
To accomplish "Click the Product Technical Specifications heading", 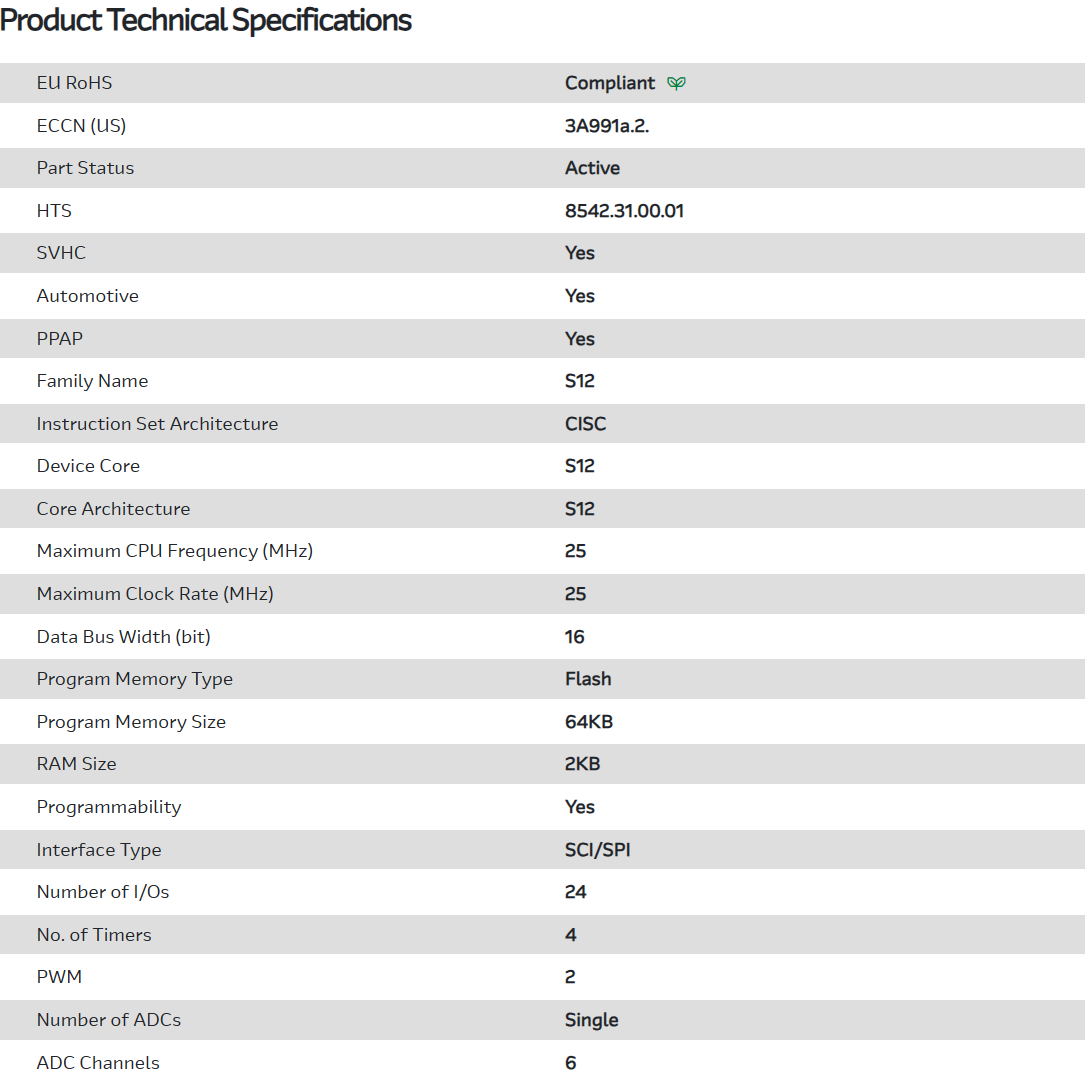I will (x=206, y=20).
